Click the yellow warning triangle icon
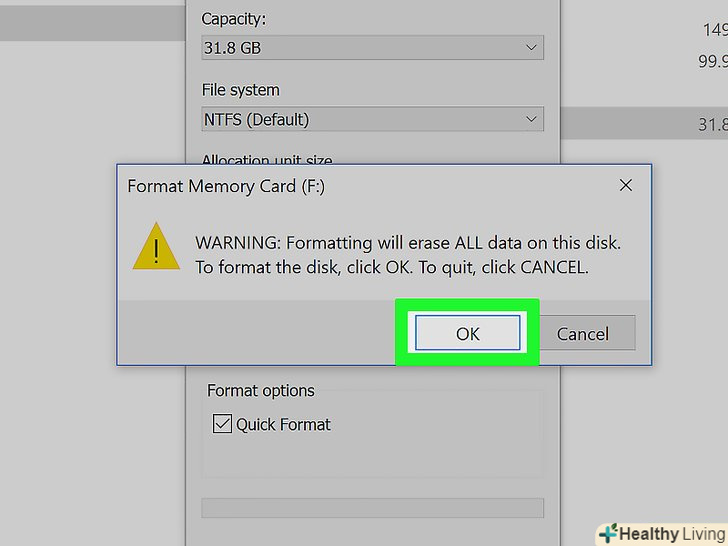 pos(156,247)
